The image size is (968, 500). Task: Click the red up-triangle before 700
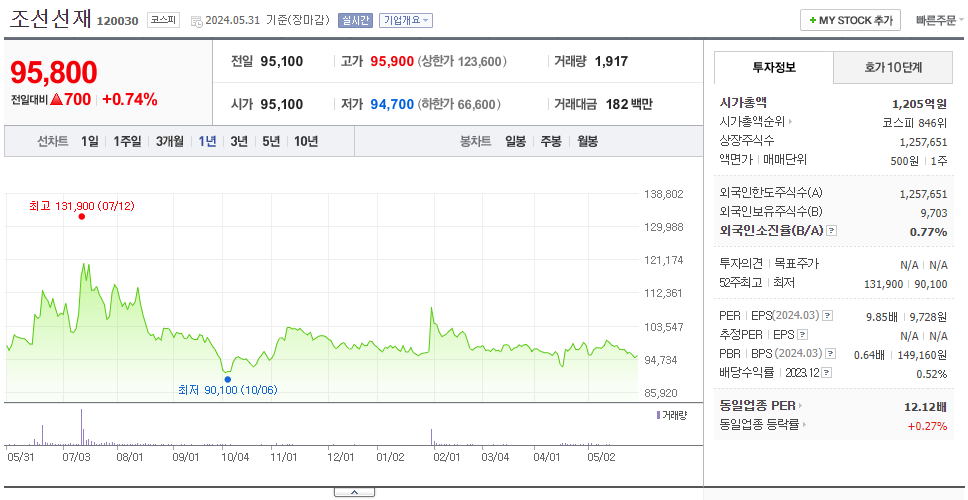(x=56, y=99)
